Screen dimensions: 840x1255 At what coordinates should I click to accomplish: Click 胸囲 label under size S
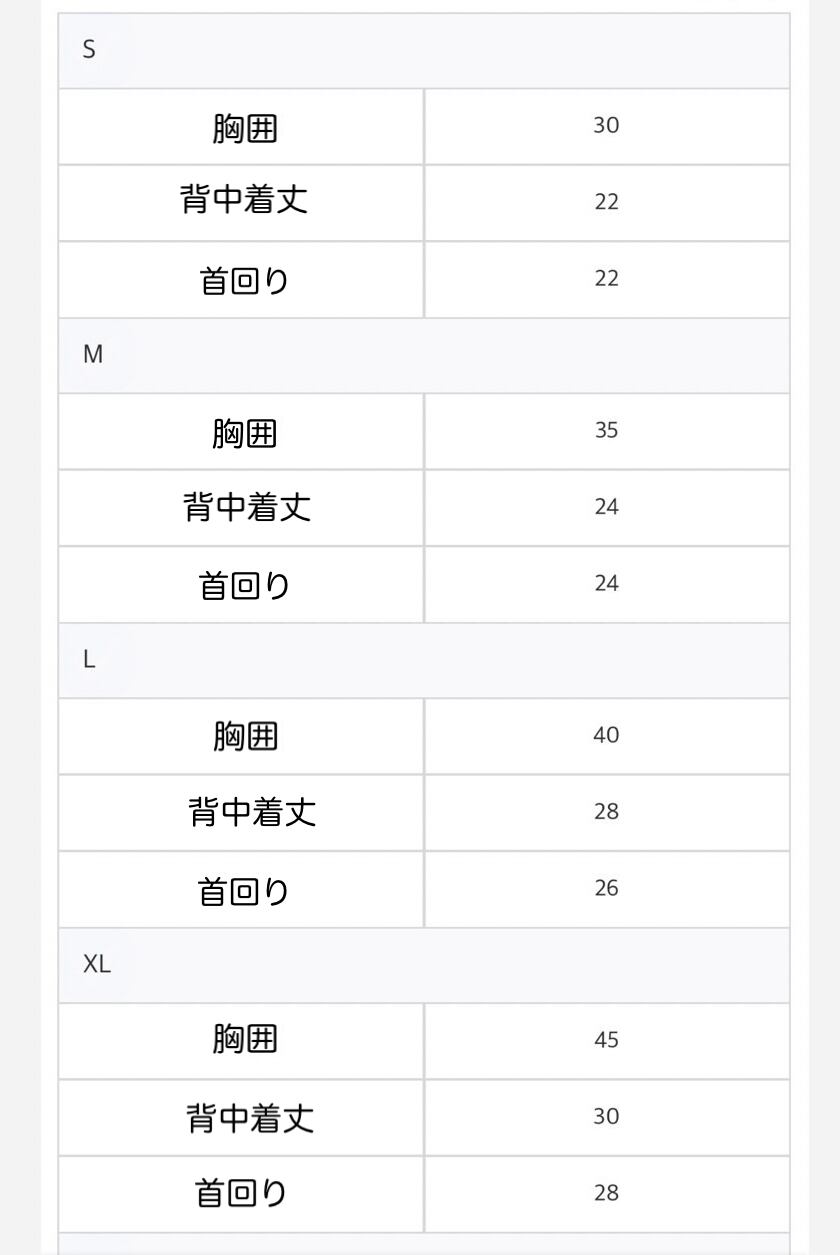[x=245, y=127]
